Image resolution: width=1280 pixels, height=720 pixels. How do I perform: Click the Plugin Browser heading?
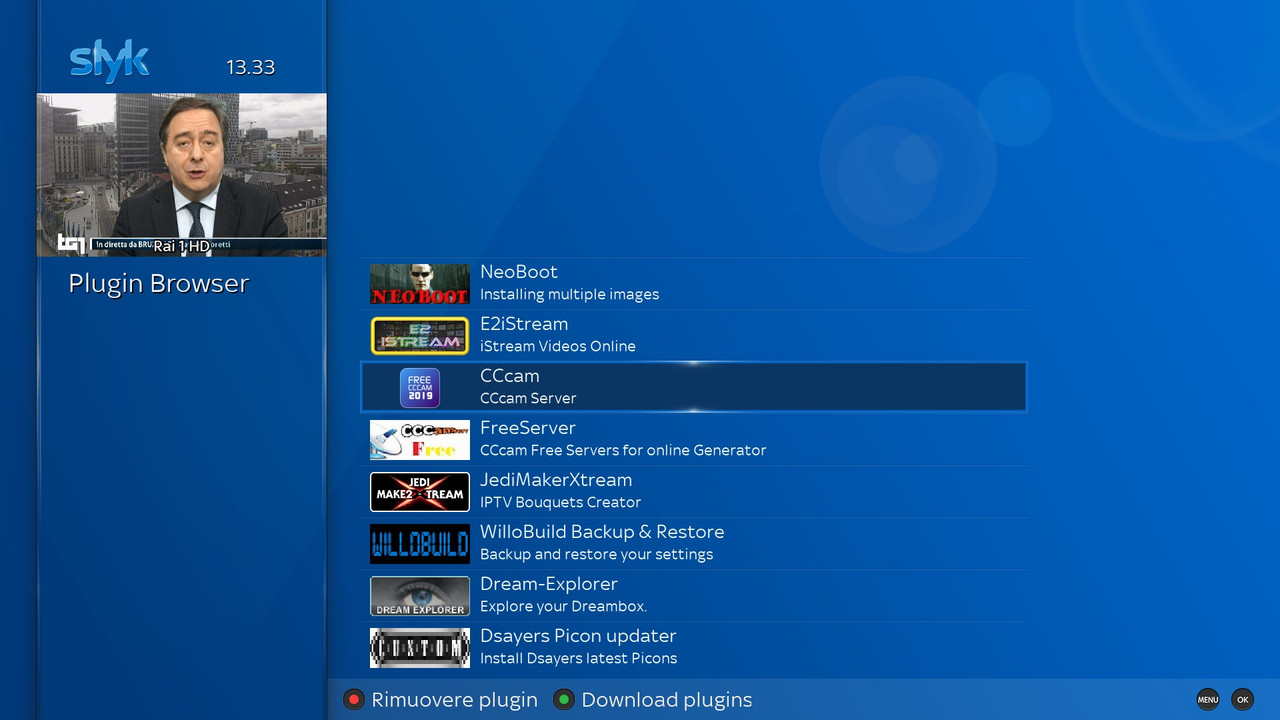(x=158, y=284)
